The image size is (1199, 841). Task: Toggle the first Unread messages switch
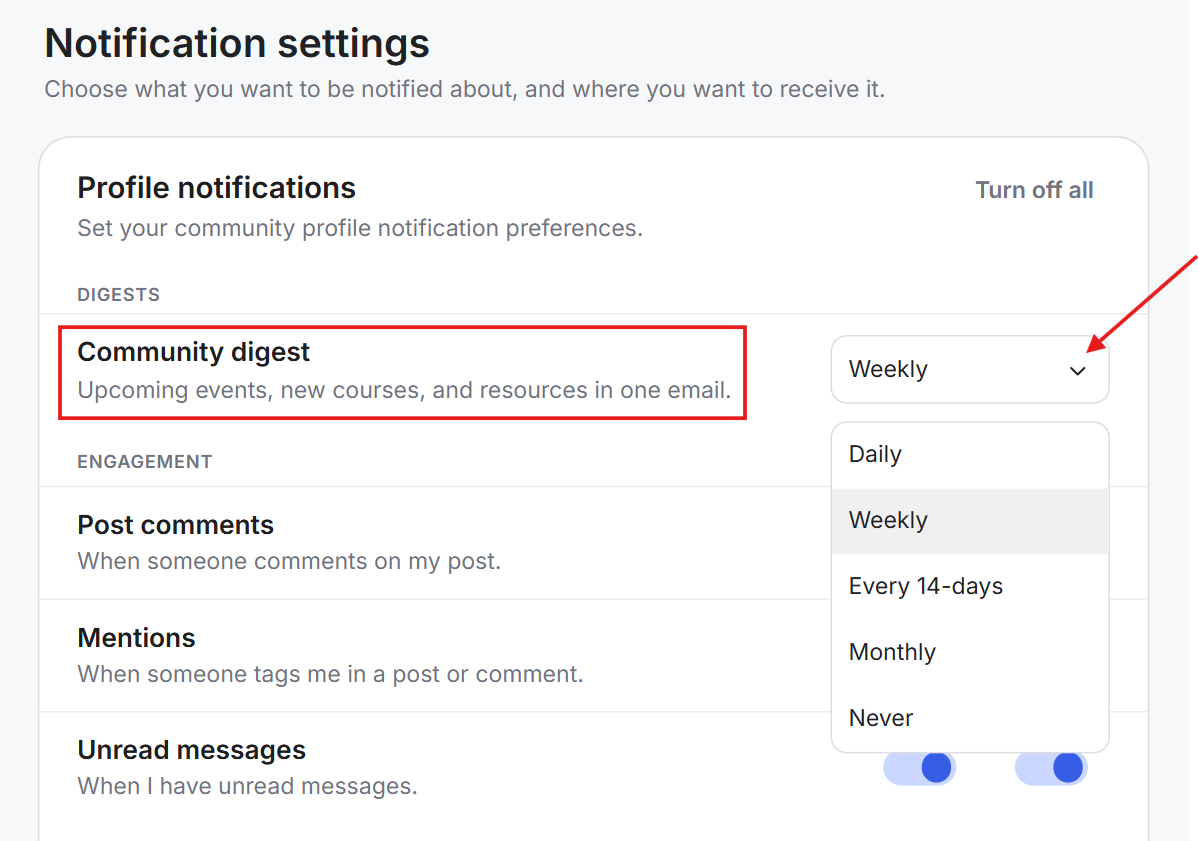pyautogui.click(x=919, y=768)
